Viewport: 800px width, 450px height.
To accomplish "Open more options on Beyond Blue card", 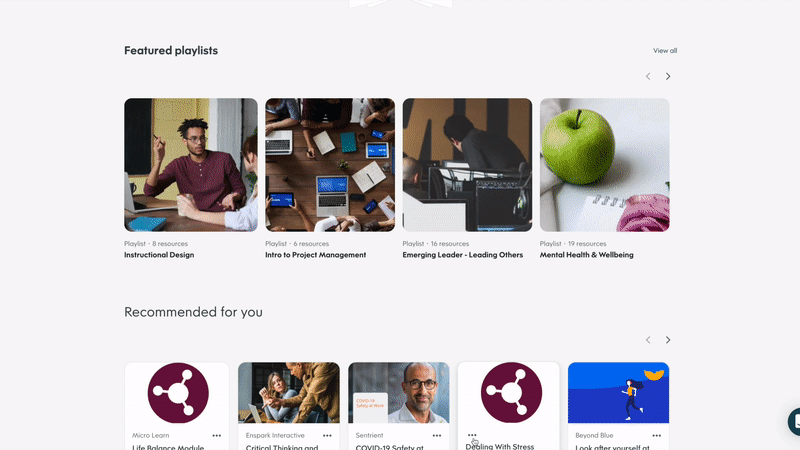I will tap(657, 436).
